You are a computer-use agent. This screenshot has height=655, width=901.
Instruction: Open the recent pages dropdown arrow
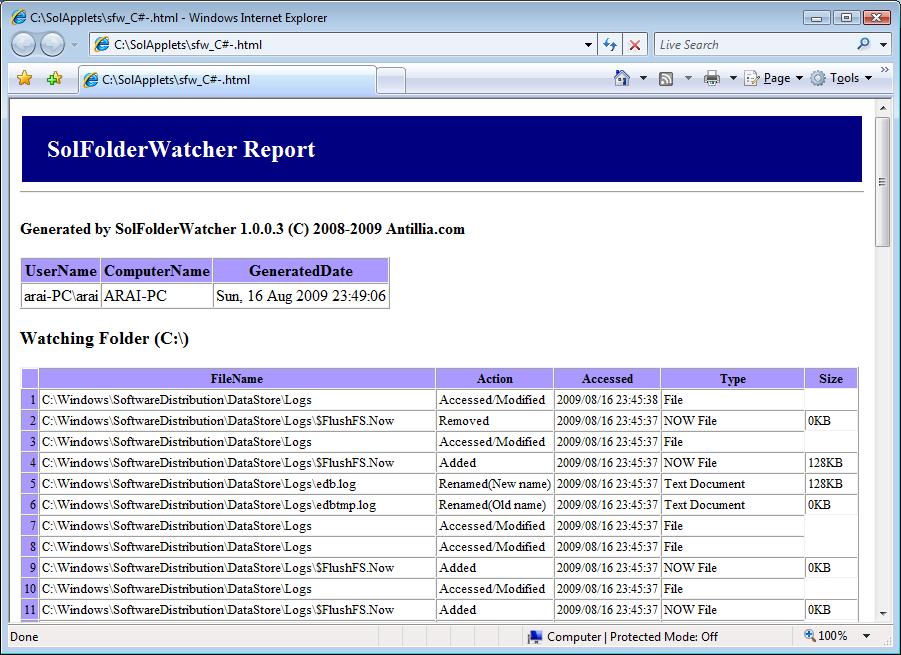[x=74, y=44]
